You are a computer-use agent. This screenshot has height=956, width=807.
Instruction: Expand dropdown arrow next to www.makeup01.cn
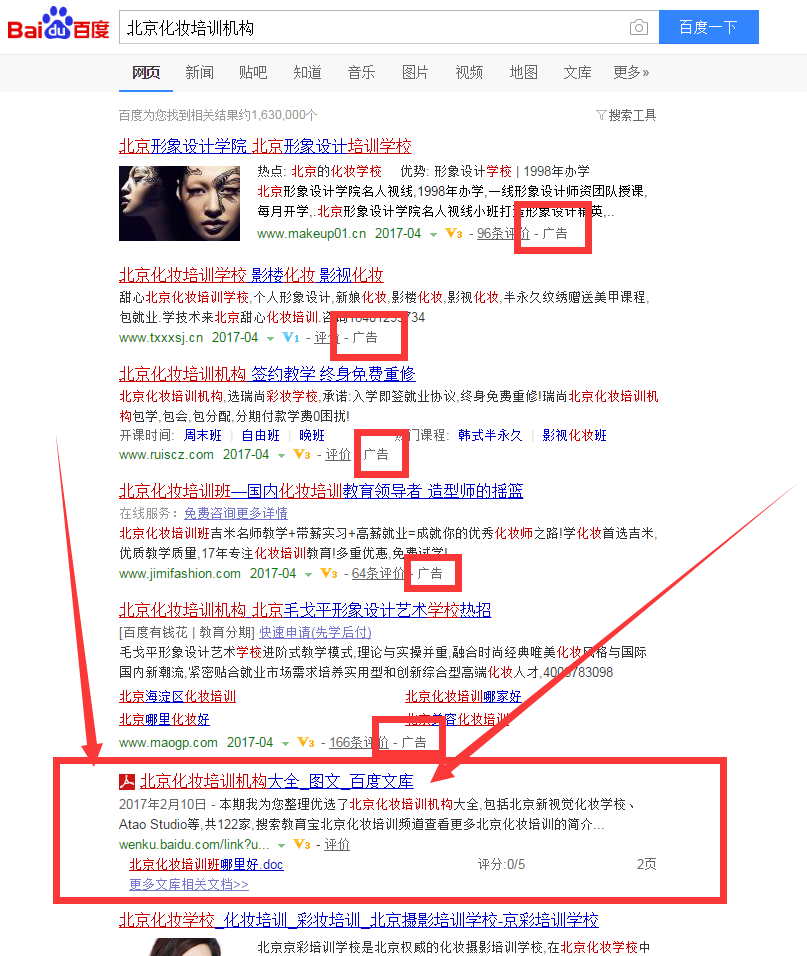click(x=433, y=234)
